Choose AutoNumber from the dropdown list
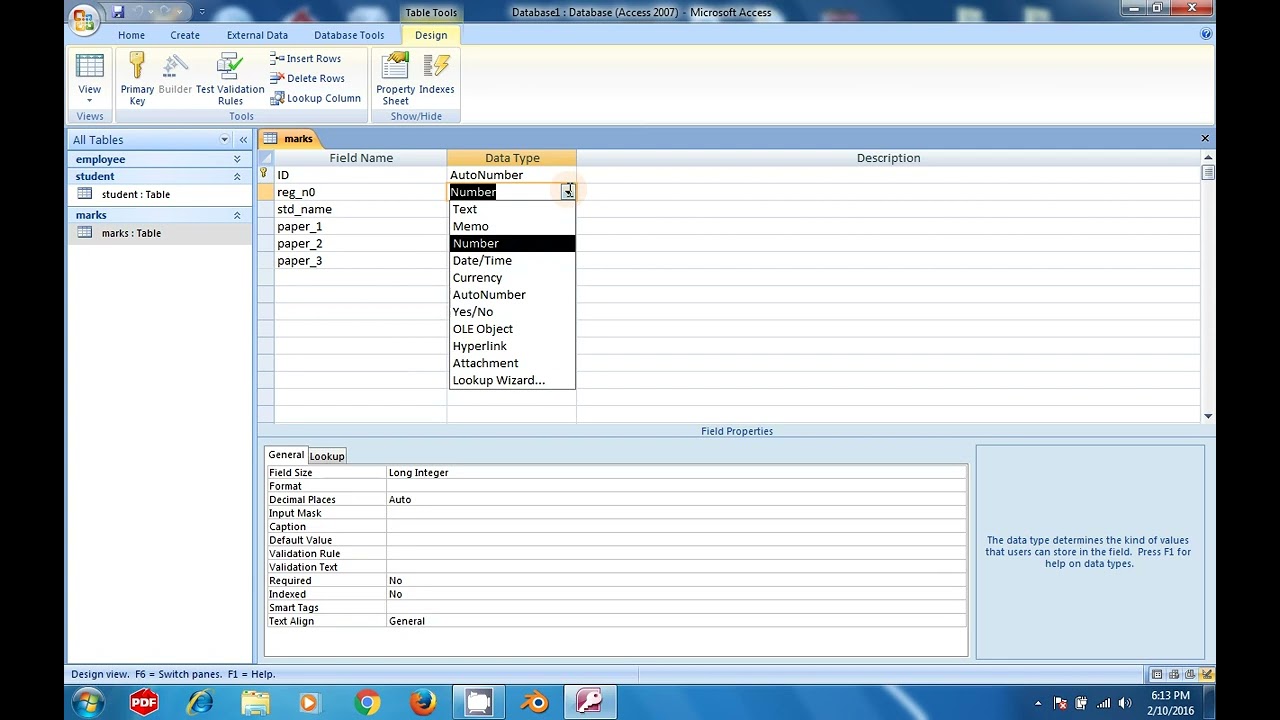Screen dimensions: 1280x720 512,294
